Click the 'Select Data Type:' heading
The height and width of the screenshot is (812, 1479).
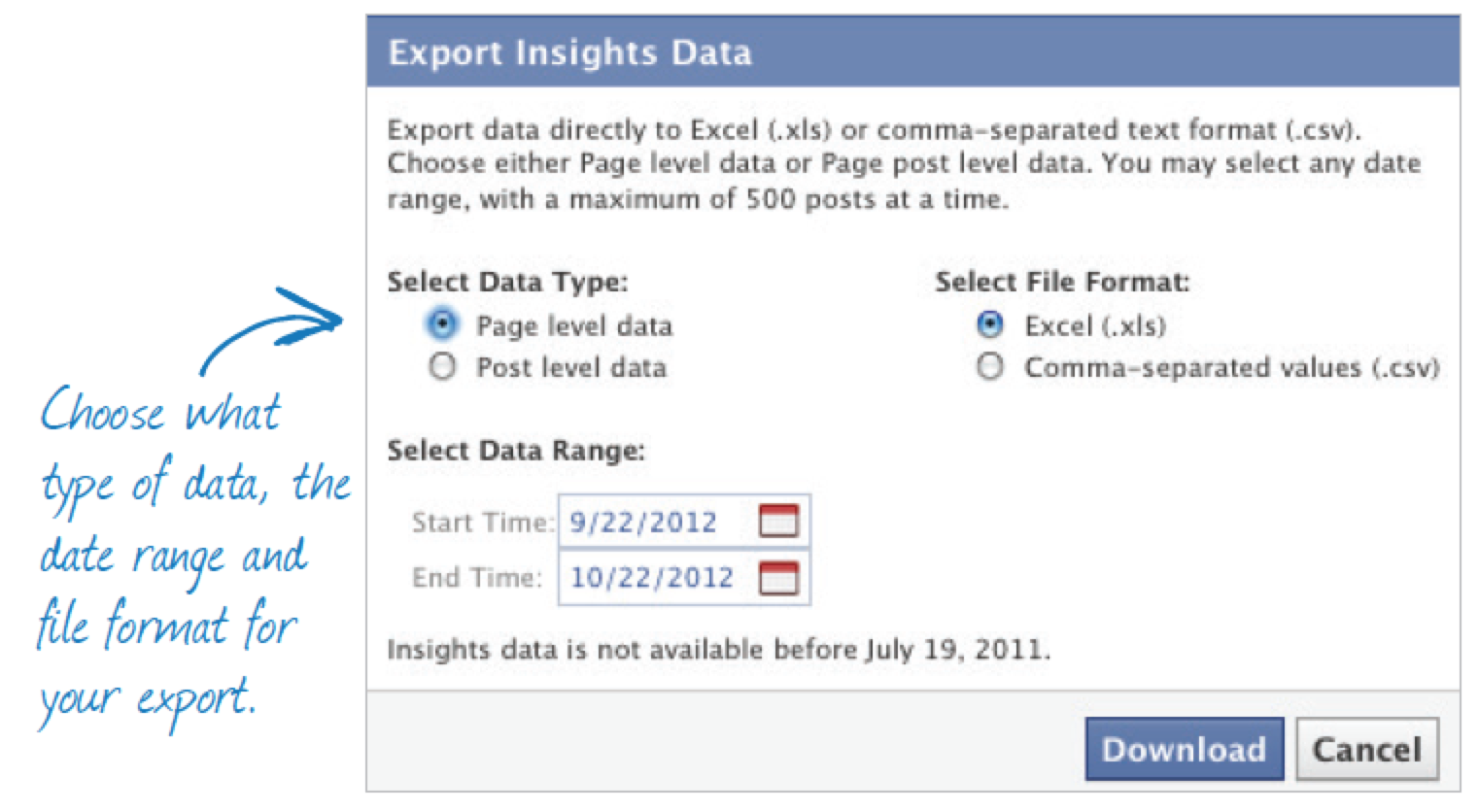(507, 282)
